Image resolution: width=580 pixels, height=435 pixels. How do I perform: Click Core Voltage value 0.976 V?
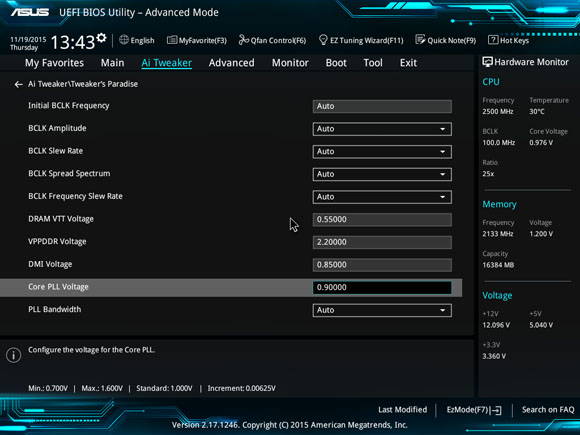(x=541, y=142)
